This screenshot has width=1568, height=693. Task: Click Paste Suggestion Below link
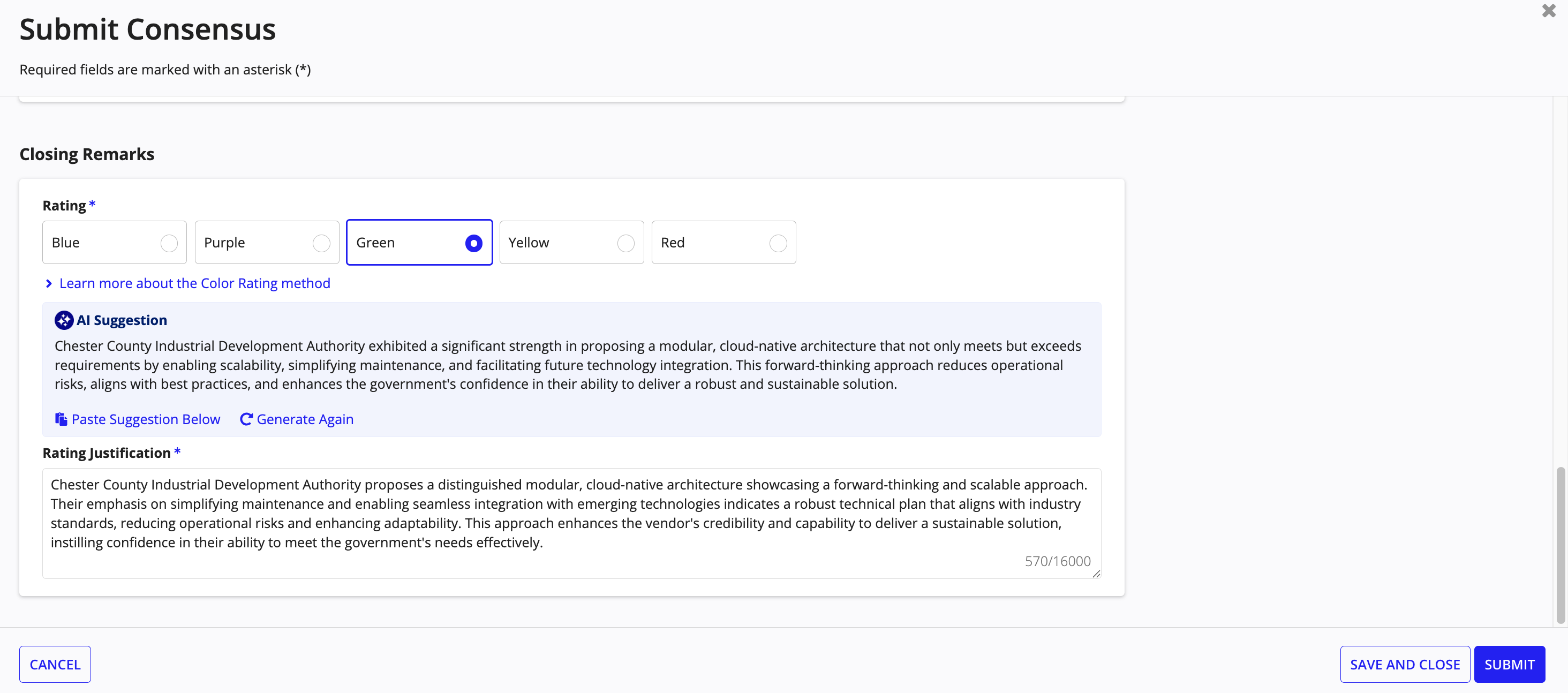tap(138, 419)
